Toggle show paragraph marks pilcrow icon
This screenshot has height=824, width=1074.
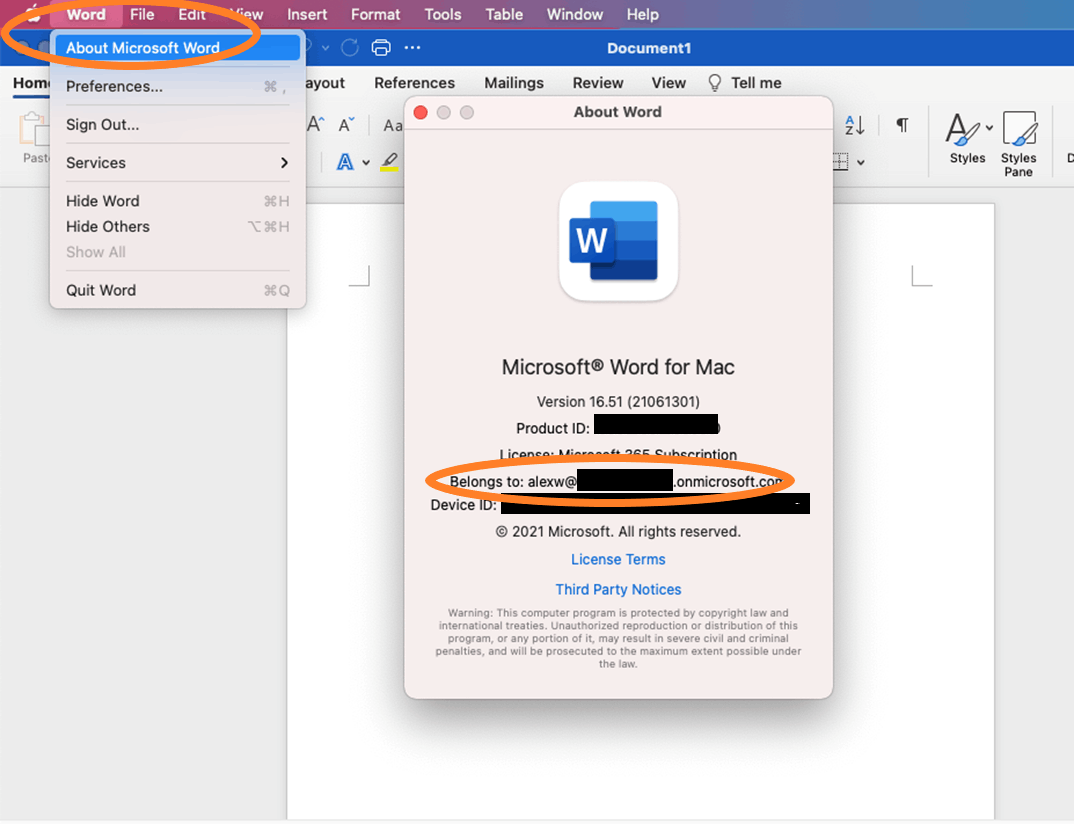pos(903,125)
